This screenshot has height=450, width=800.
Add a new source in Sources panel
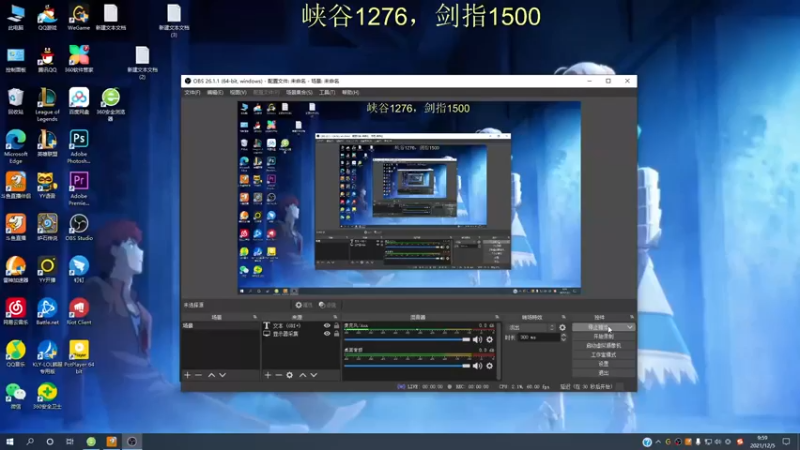click(268, 375)
